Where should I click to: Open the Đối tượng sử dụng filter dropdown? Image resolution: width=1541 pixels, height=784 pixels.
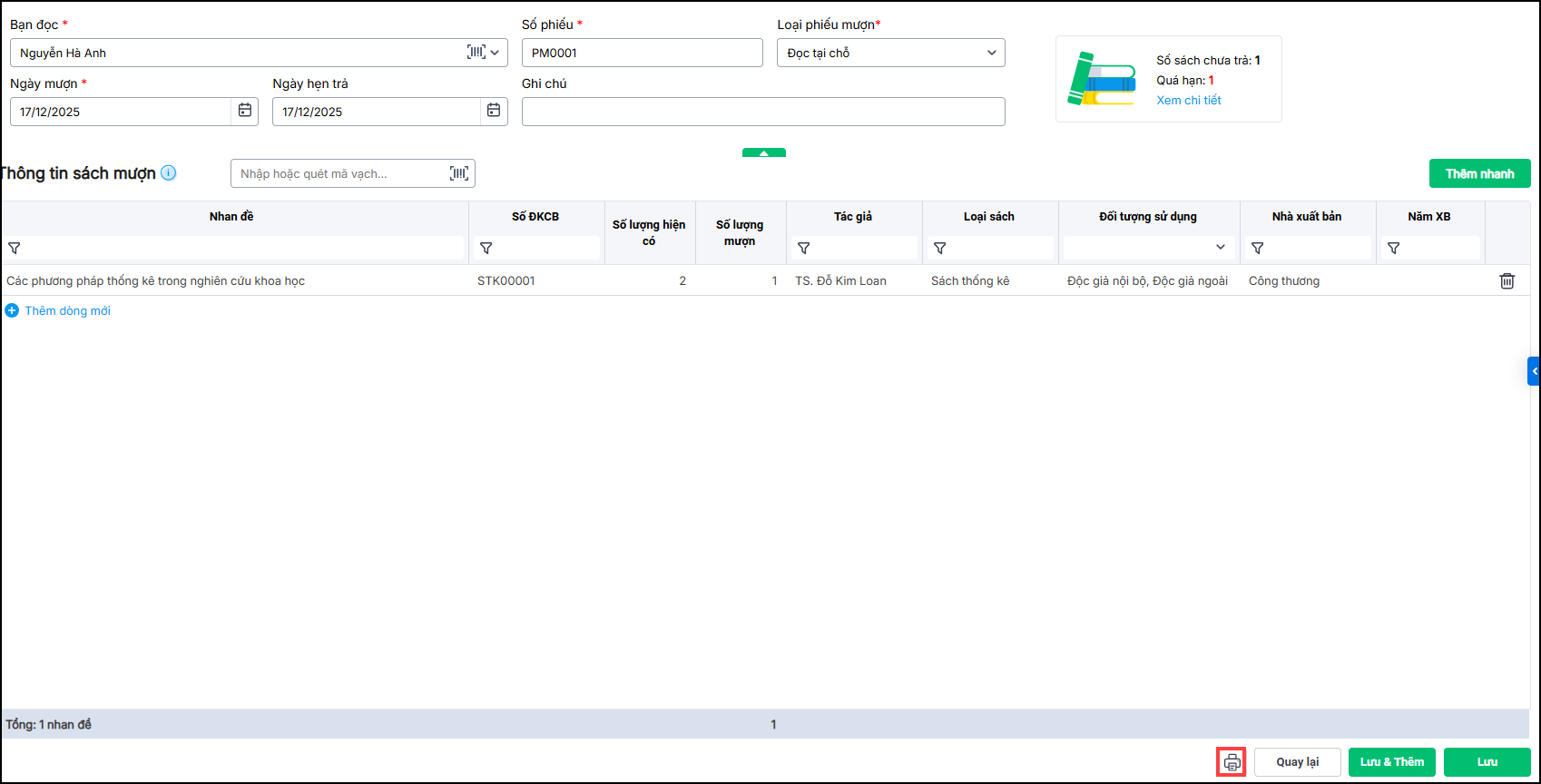pos(1220,247)
